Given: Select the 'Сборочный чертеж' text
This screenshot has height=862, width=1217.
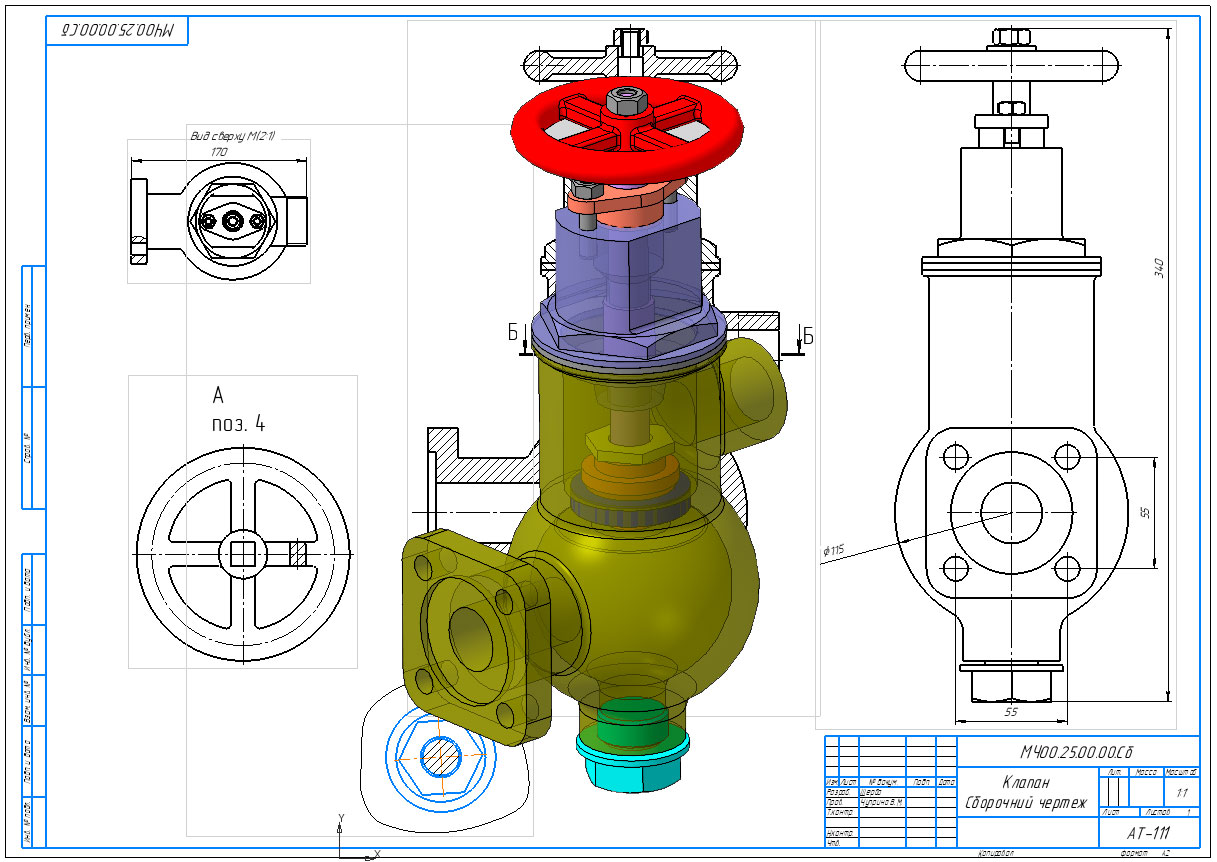Looking at the screenshot, I should tap(1026, 803).
